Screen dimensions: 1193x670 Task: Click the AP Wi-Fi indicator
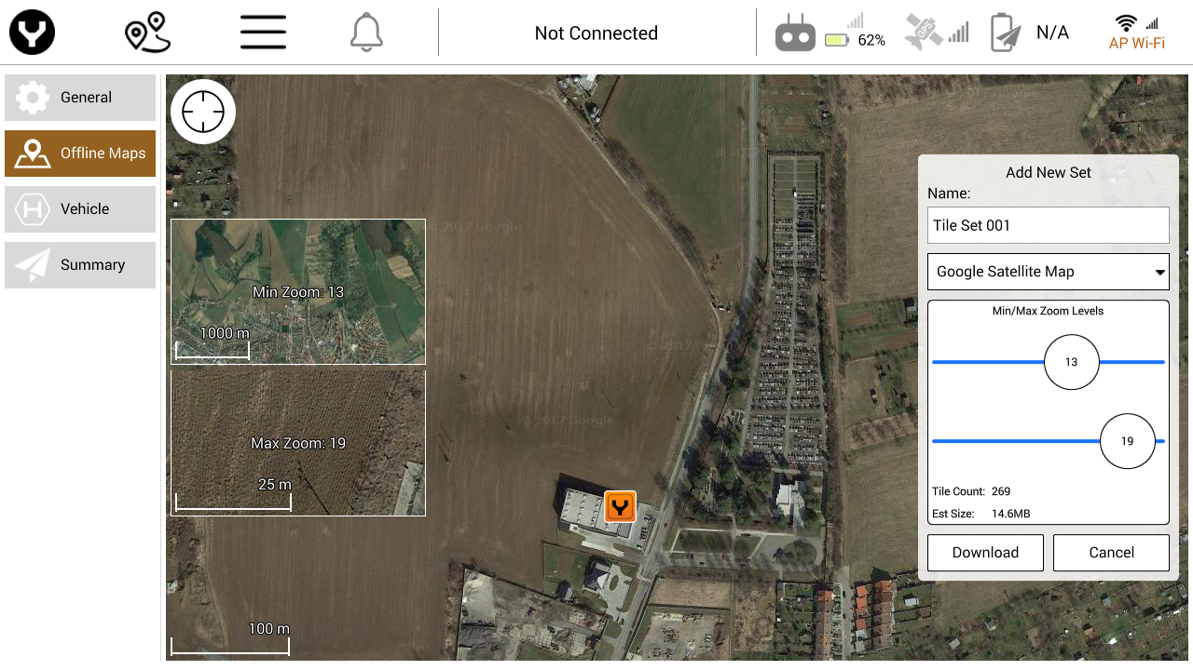[1137, 33]
